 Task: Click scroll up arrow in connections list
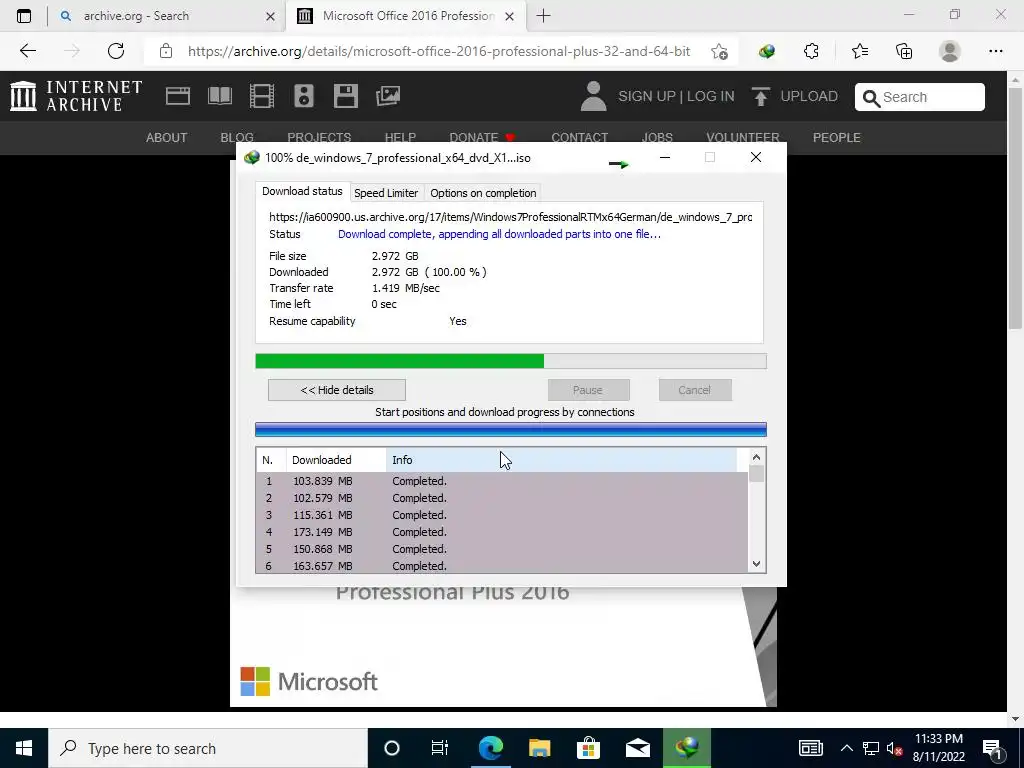[756, 457]
